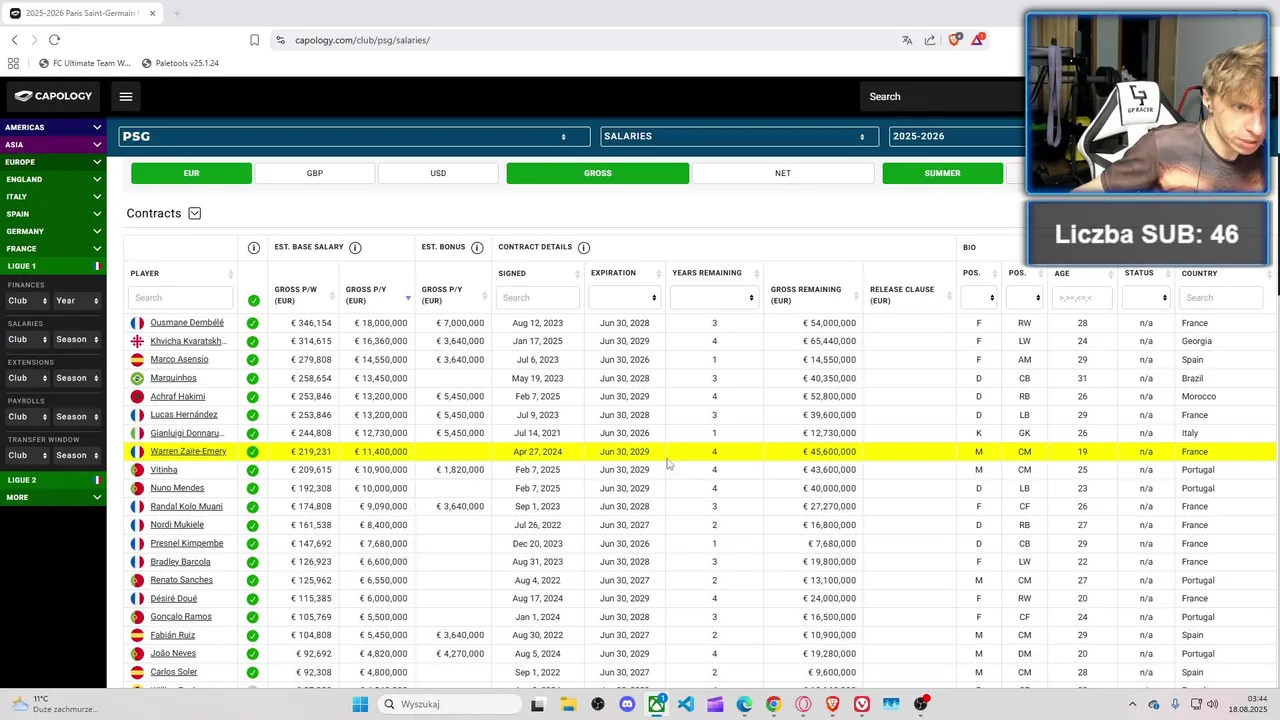Screen dimensions: 1280x720
Task: Switch to NET salary view
Action: [x=783, y=173]
